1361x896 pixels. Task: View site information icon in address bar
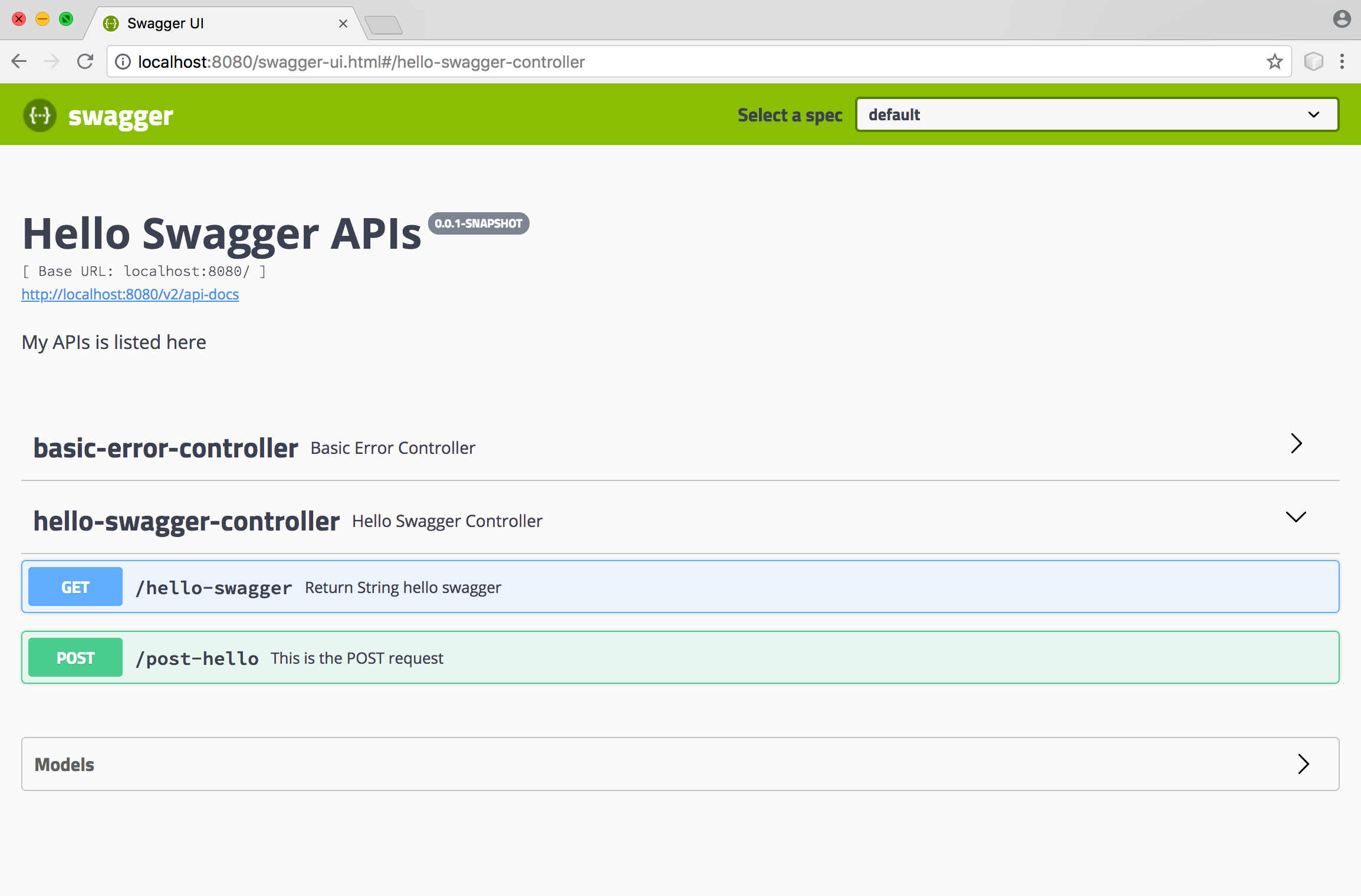(123, 62)
